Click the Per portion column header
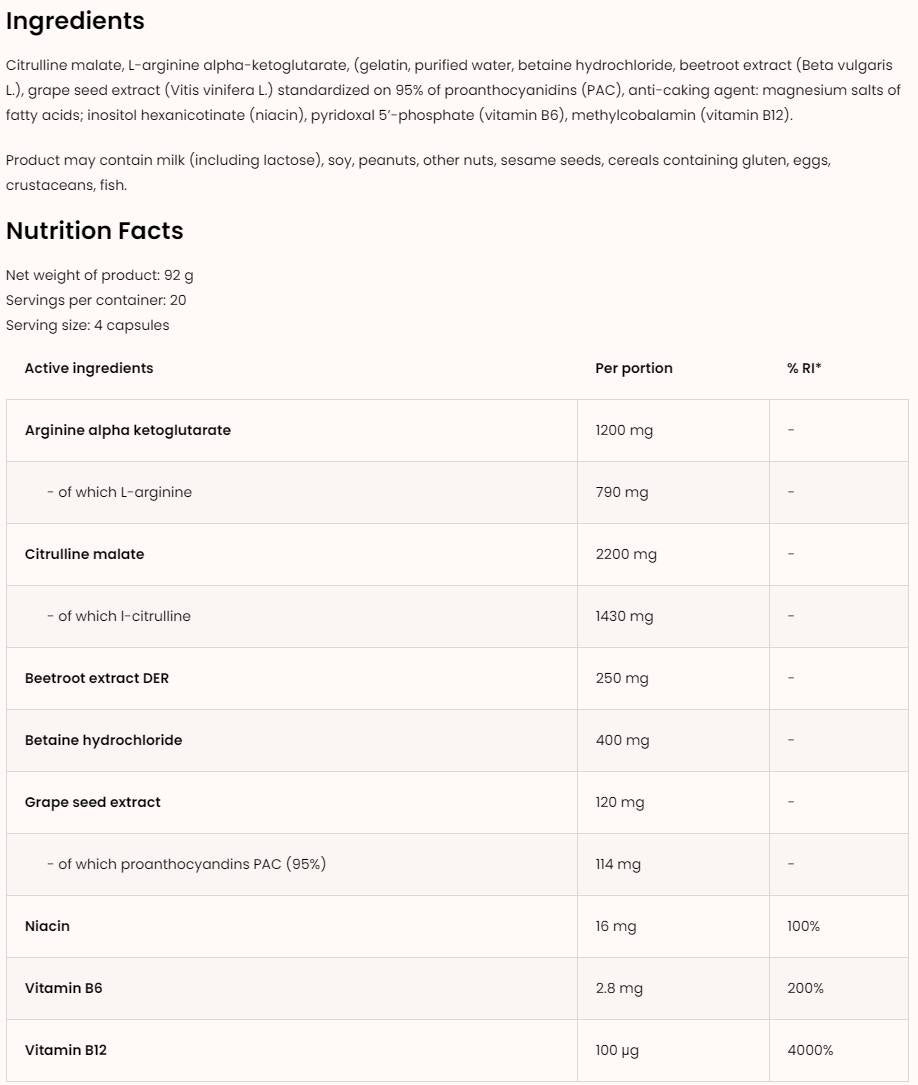918x1085 pixels. tap(634, 368)
